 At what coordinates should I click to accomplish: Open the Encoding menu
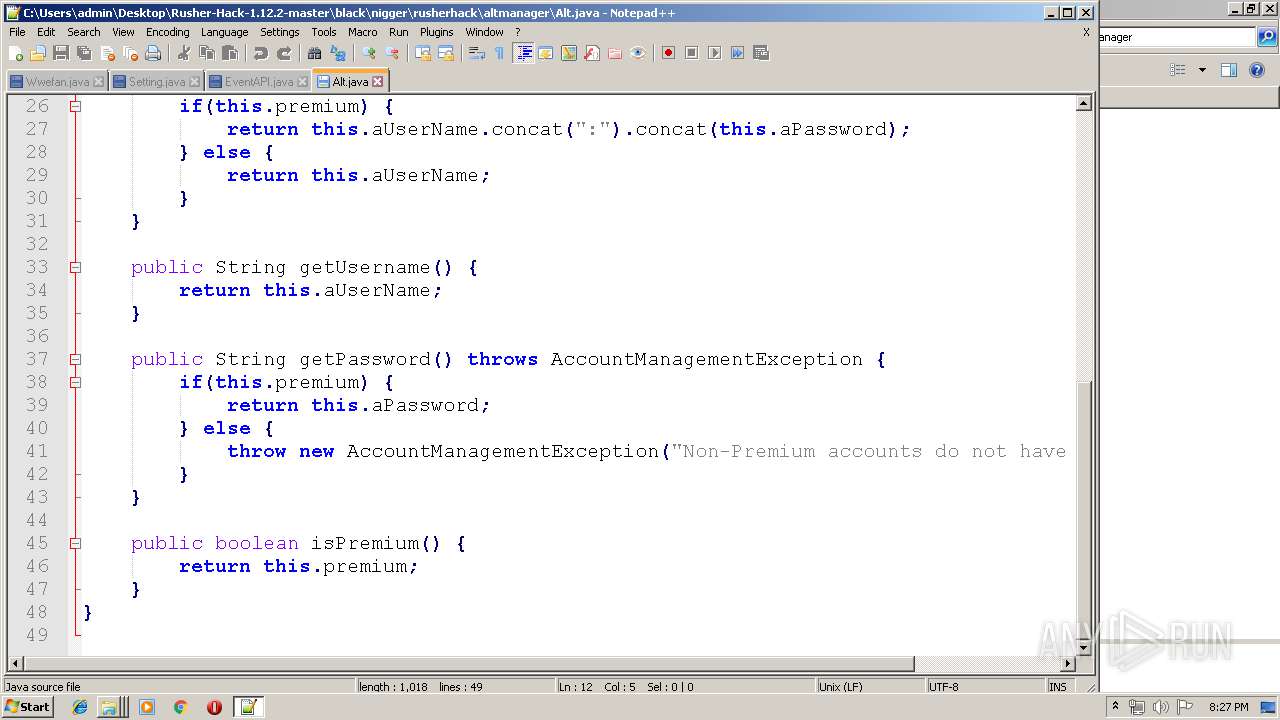click(167, 32)
